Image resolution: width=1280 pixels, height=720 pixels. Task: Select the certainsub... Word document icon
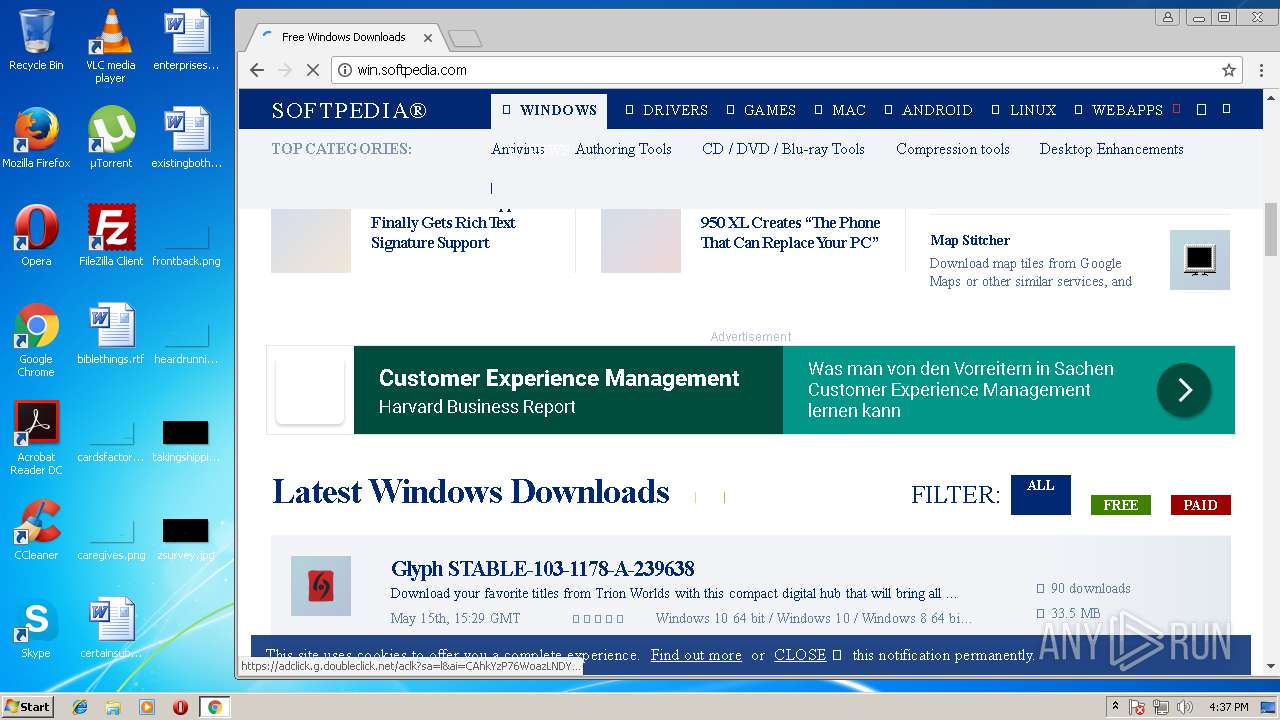point(110,628)
